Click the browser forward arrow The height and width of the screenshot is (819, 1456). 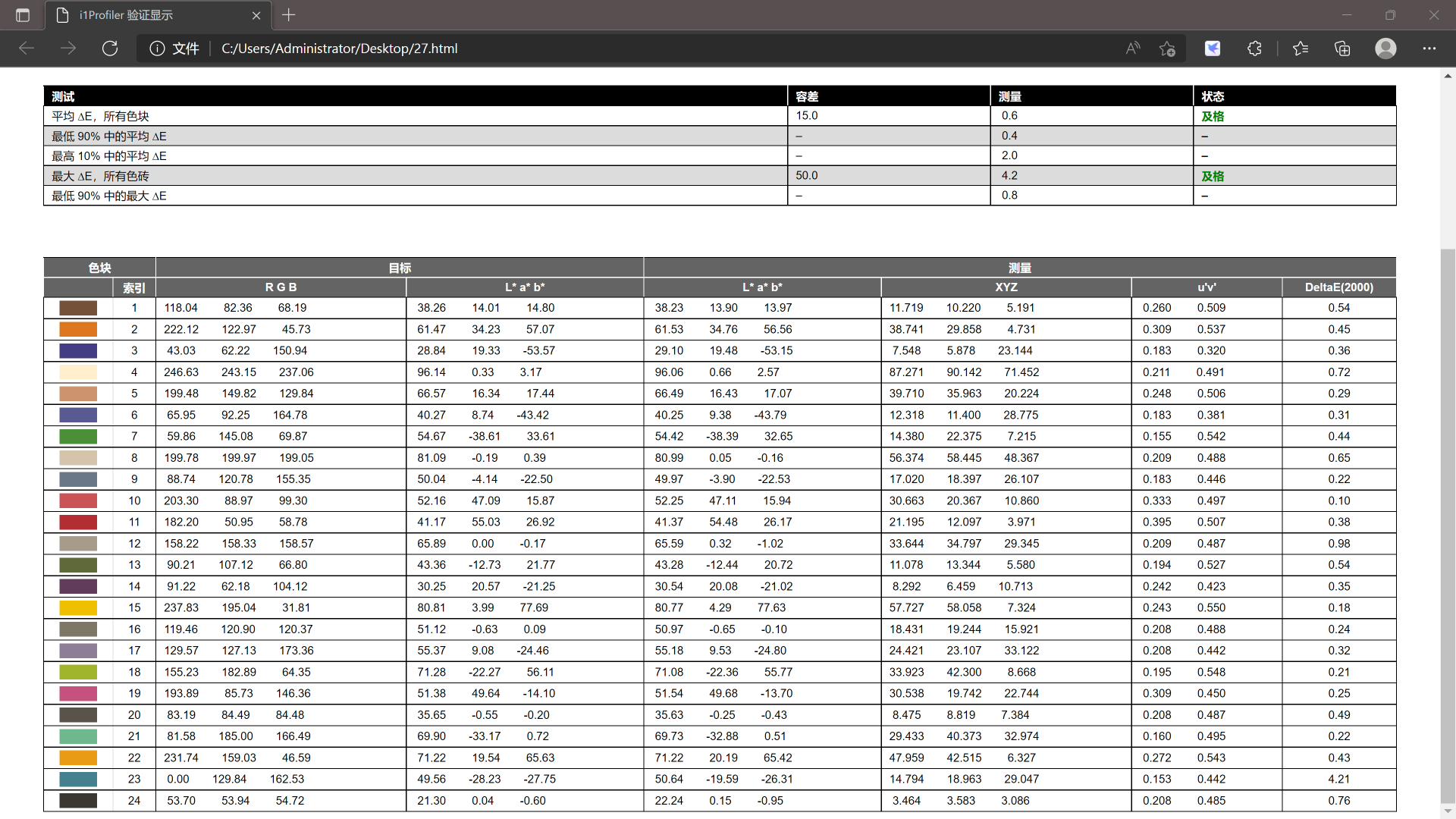[68, 49]
